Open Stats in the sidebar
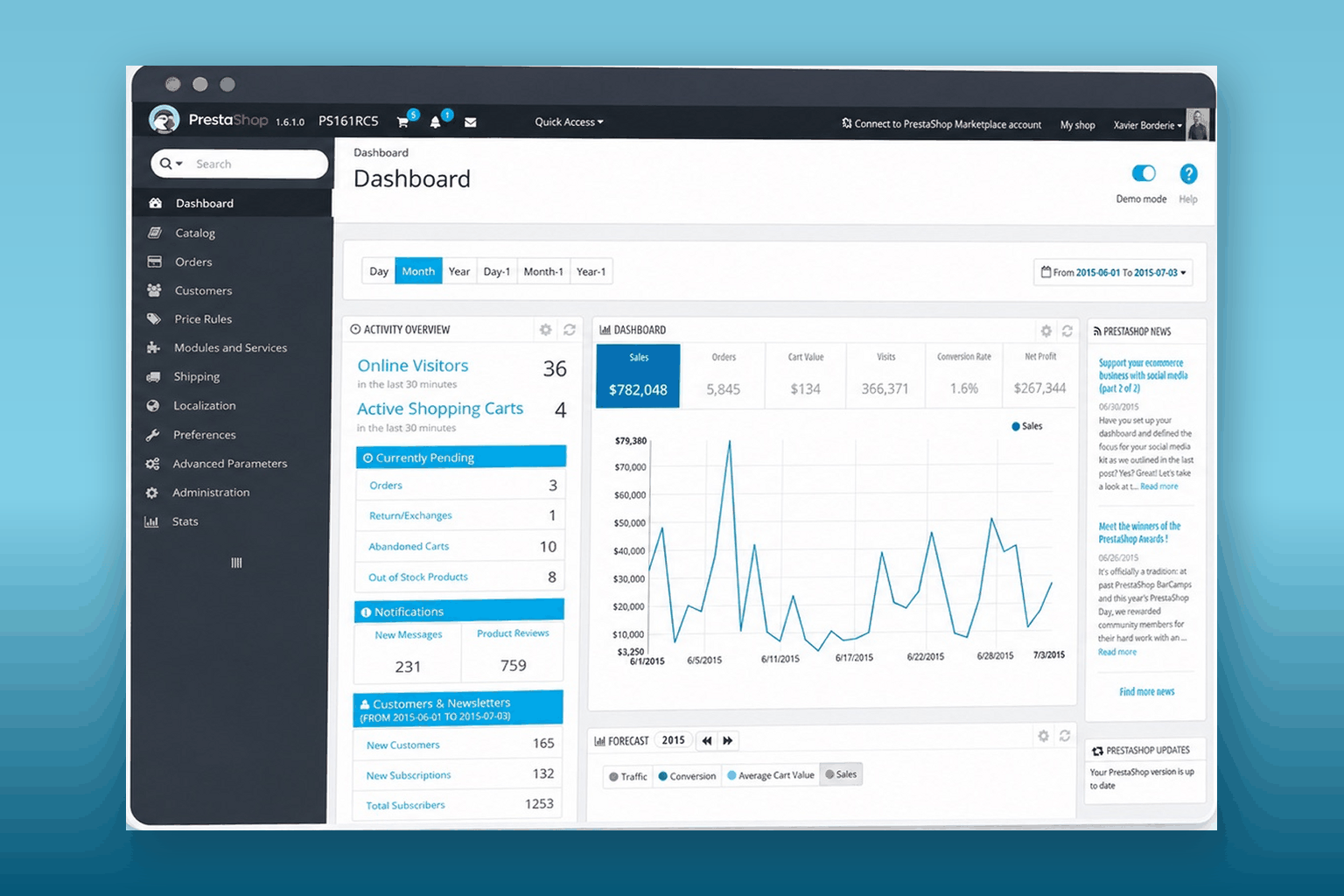The image size is (1344, 896). tap(232, 521)
